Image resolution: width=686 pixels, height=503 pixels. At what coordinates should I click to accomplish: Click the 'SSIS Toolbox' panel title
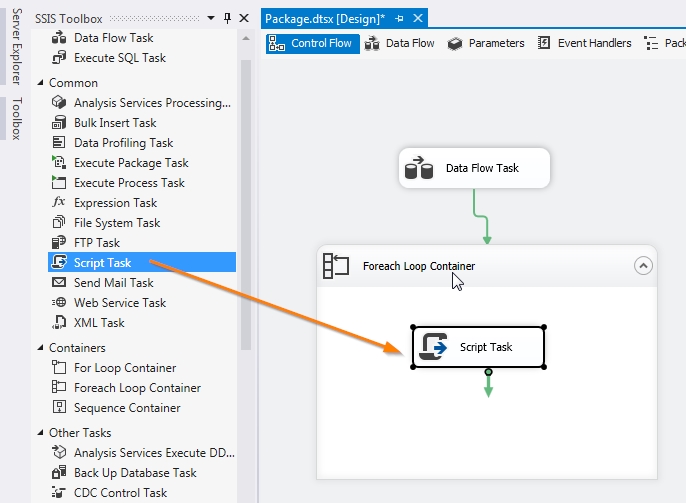tap(69, 19)
